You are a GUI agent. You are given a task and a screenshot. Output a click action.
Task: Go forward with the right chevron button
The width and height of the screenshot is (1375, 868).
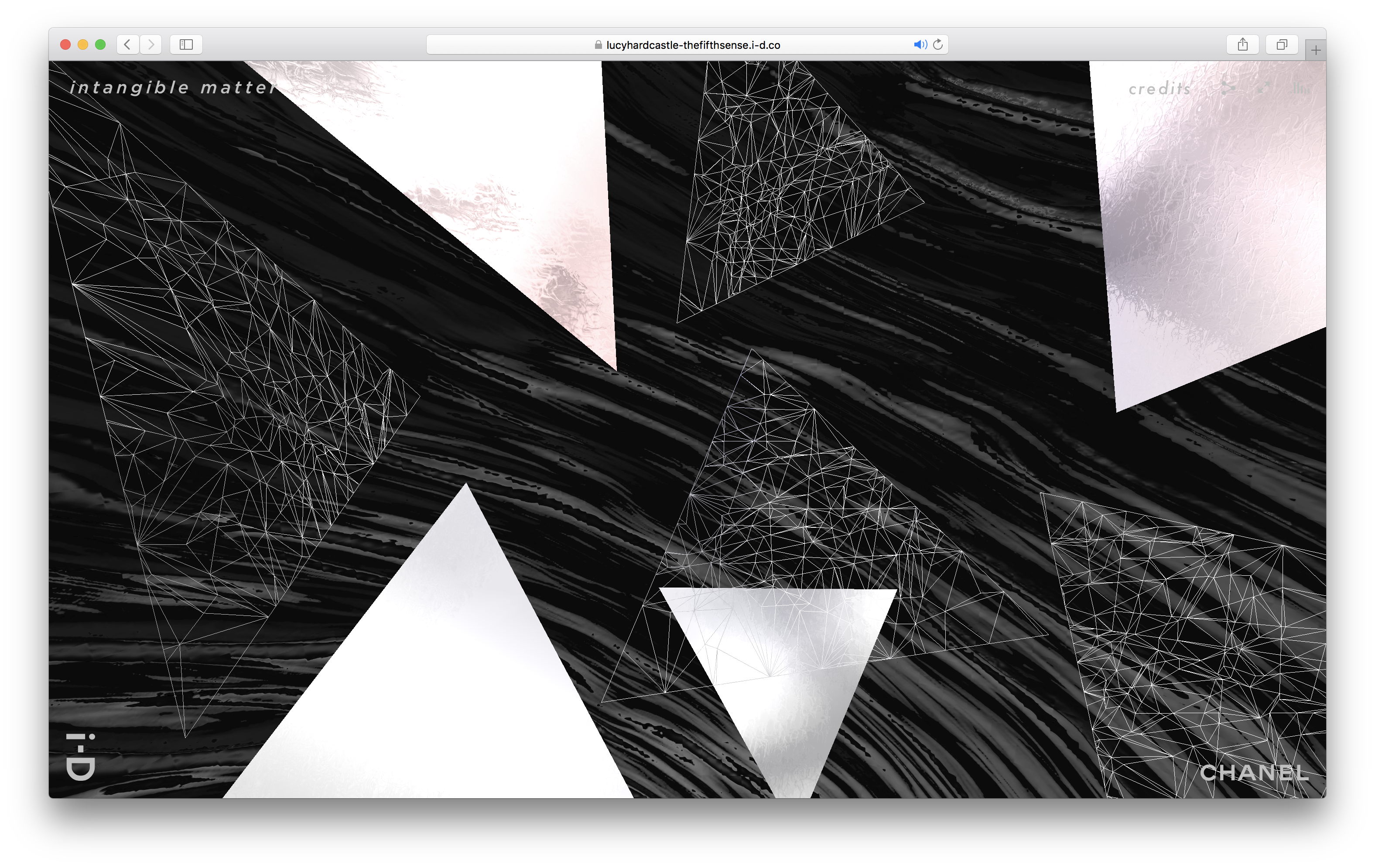click(x=151, y=44)
